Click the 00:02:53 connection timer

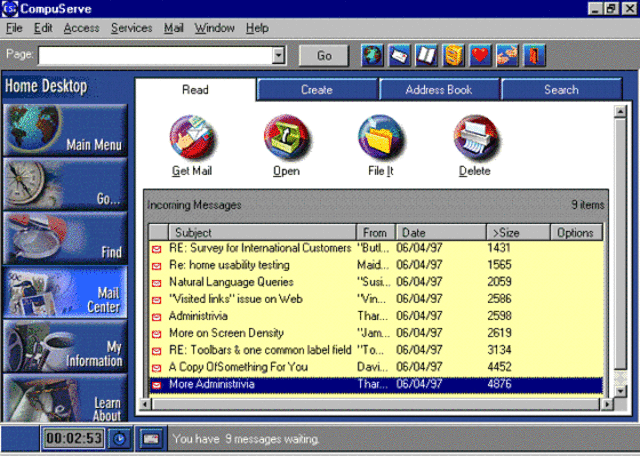point(74,438)
